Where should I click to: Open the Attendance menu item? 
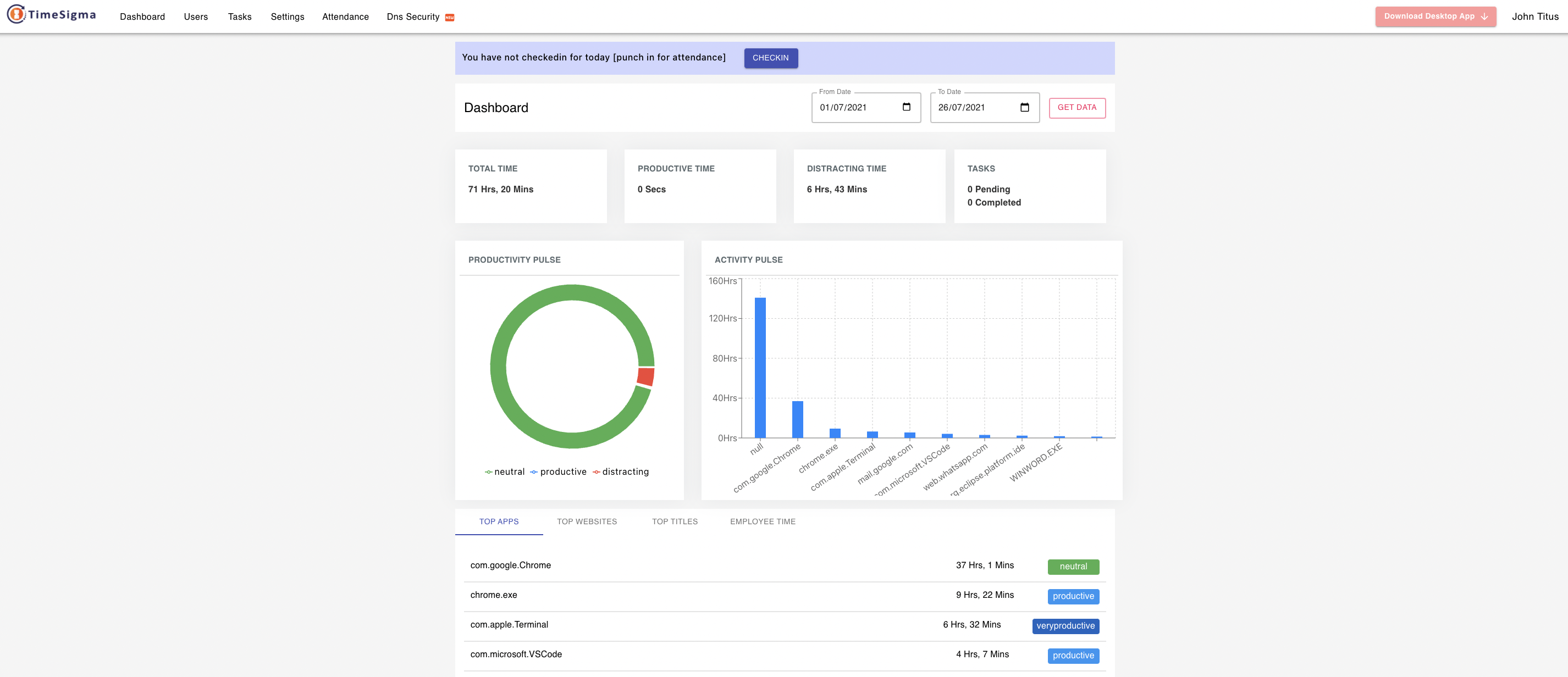click(345, 17)
